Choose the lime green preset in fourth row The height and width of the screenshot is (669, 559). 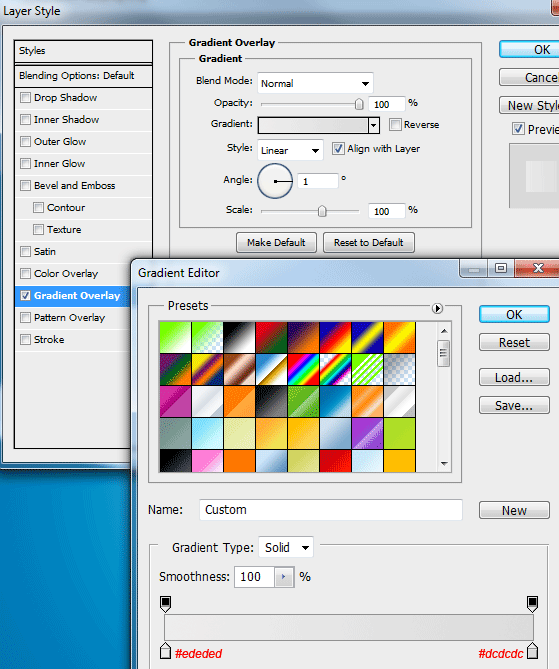(x=399, y=433)
